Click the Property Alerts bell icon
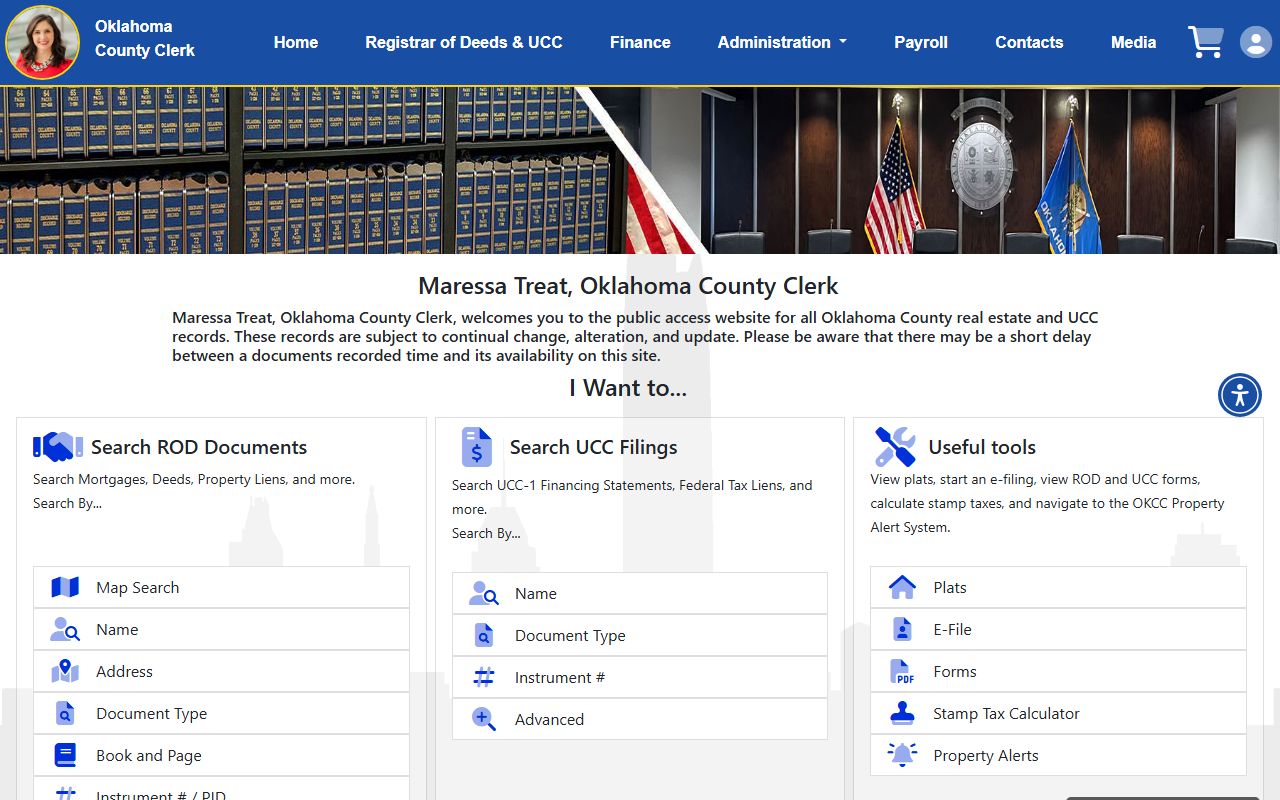 coord(902,755)
